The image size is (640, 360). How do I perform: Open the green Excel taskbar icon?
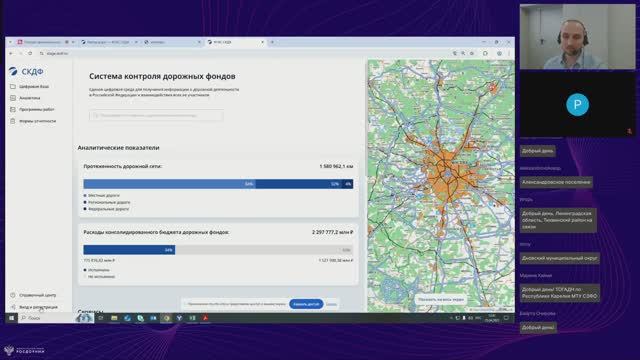tap(192, 318)
